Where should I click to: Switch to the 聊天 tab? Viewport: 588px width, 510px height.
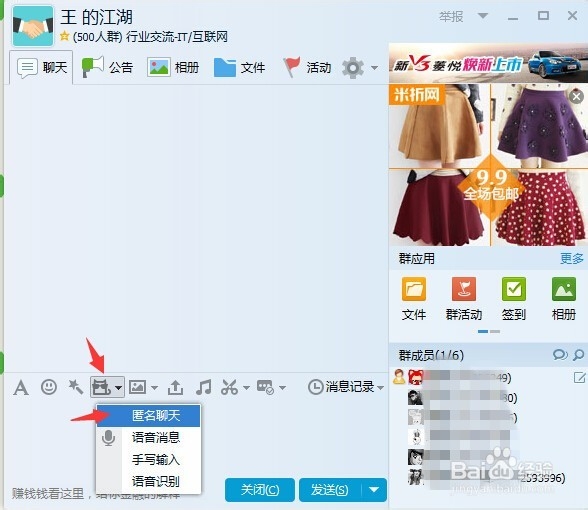[41, 68]
